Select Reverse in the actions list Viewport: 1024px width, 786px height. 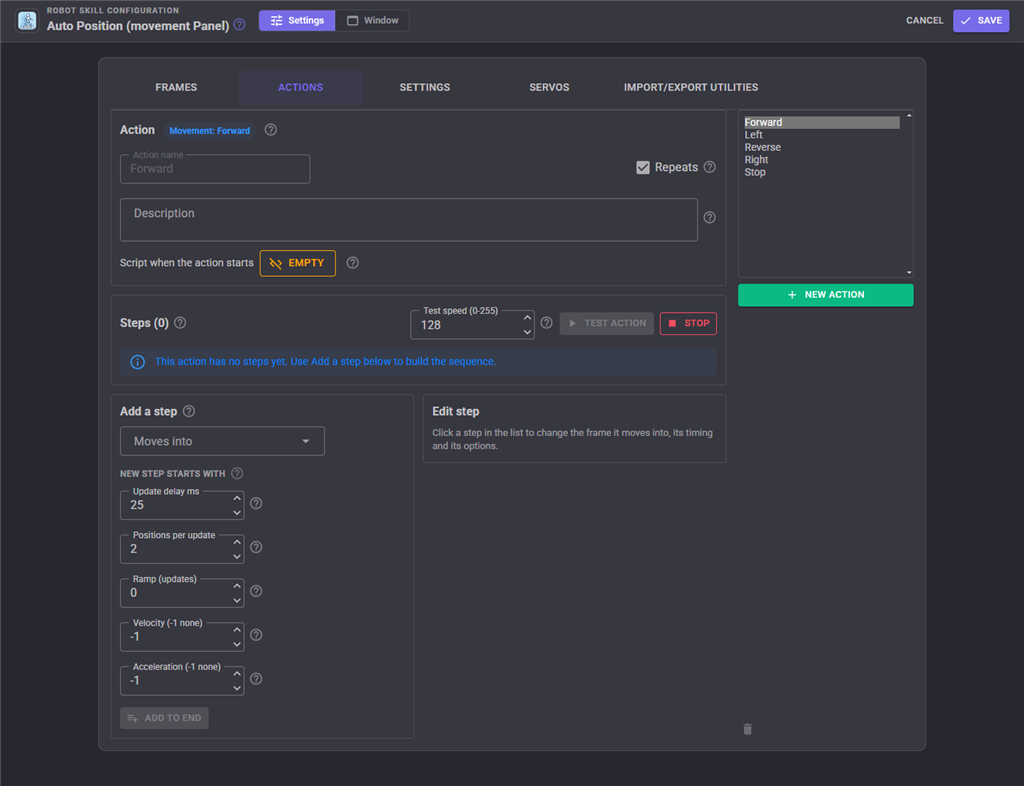822,147
